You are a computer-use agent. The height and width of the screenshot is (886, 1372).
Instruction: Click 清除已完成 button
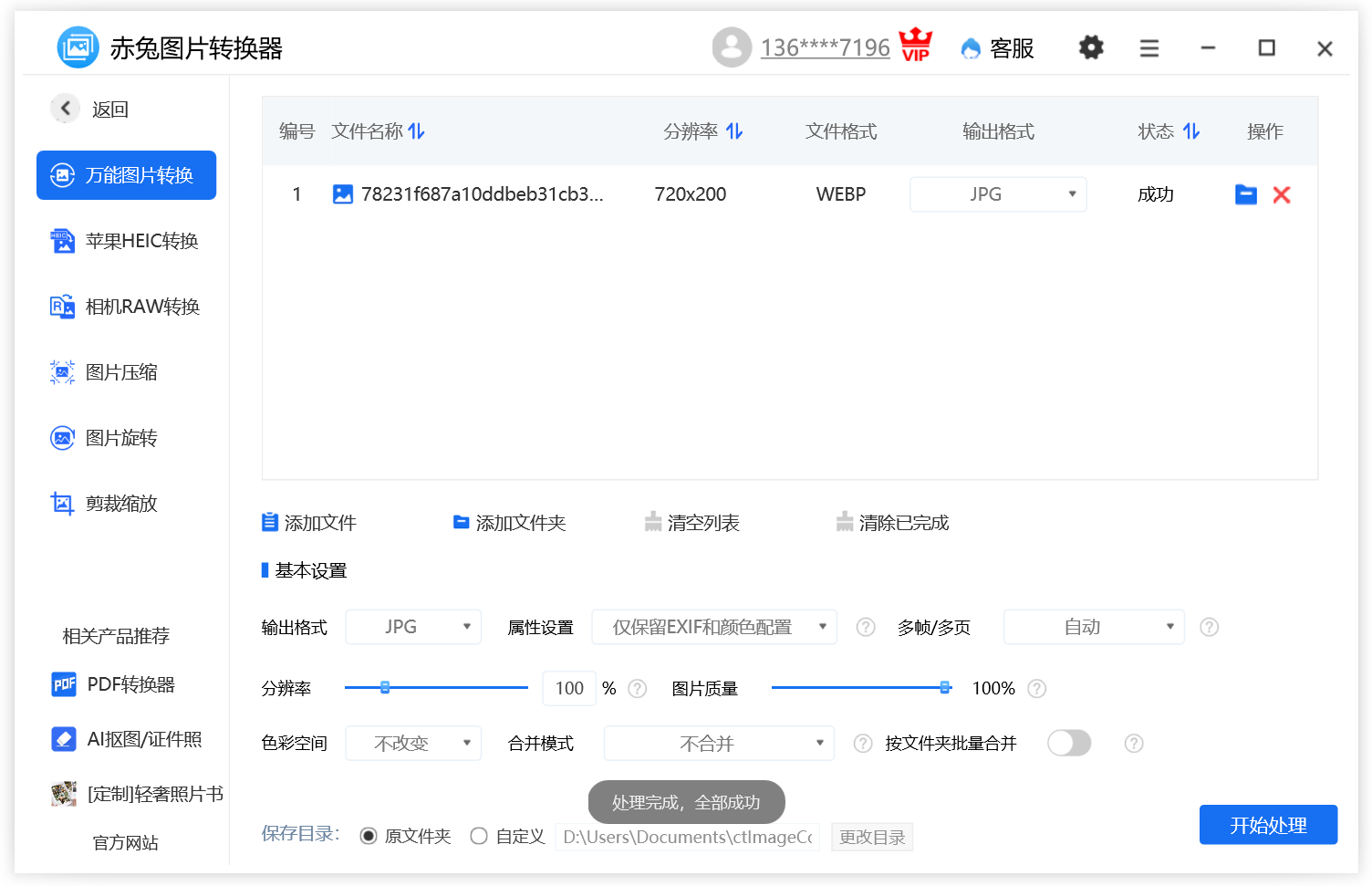893,523
